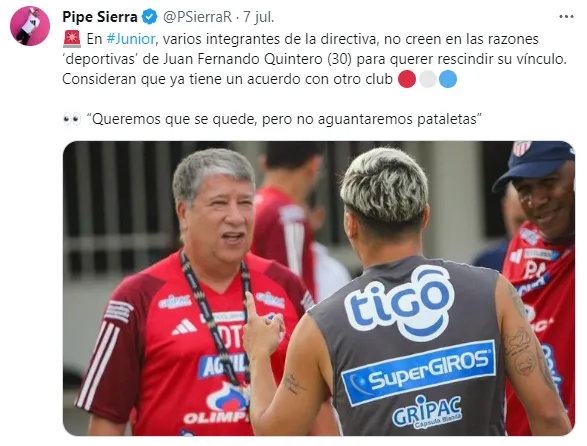Viewport: 587px width, 446px height.
Task: Click the SuperGIROS sponsor banner in photo
Action: coord(418,372)
